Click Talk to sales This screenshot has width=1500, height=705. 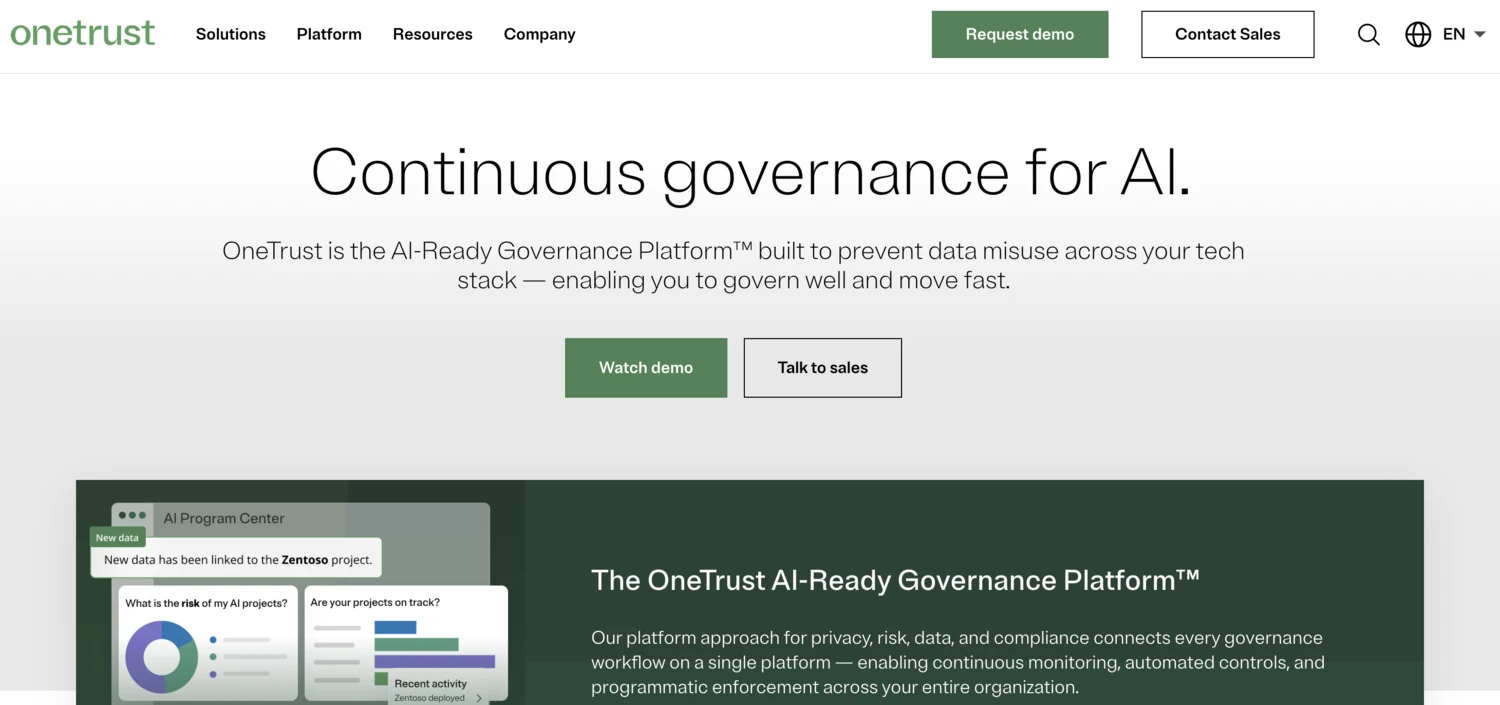(x=822, y=367)
